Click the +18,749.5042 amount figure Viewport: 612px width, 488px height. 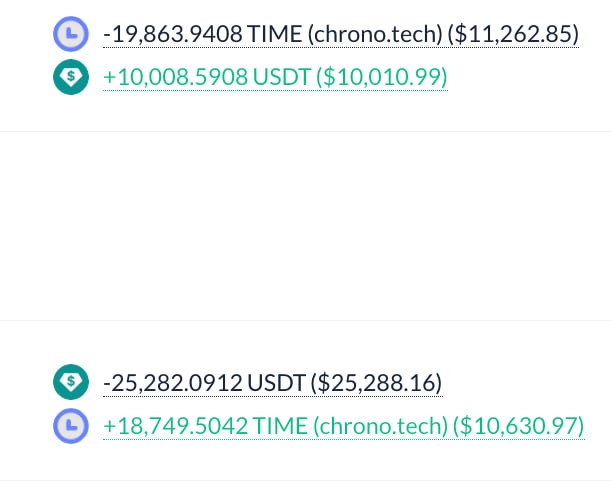pyautogui.click(x=175, y=426)
